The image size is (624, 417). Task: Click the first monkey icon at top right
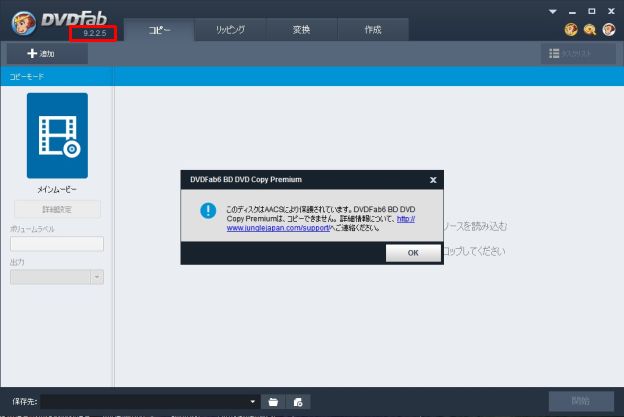click(571, 29)
